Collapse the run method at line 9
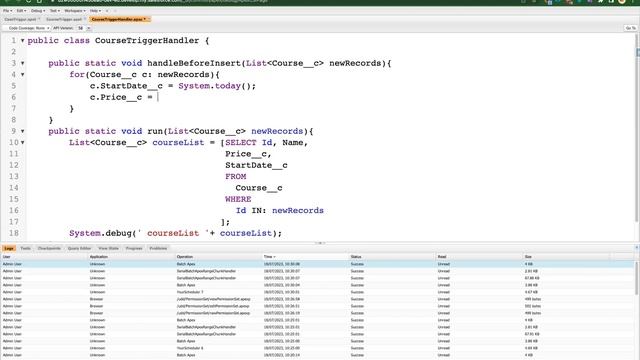640x360 pixels. 22,131
